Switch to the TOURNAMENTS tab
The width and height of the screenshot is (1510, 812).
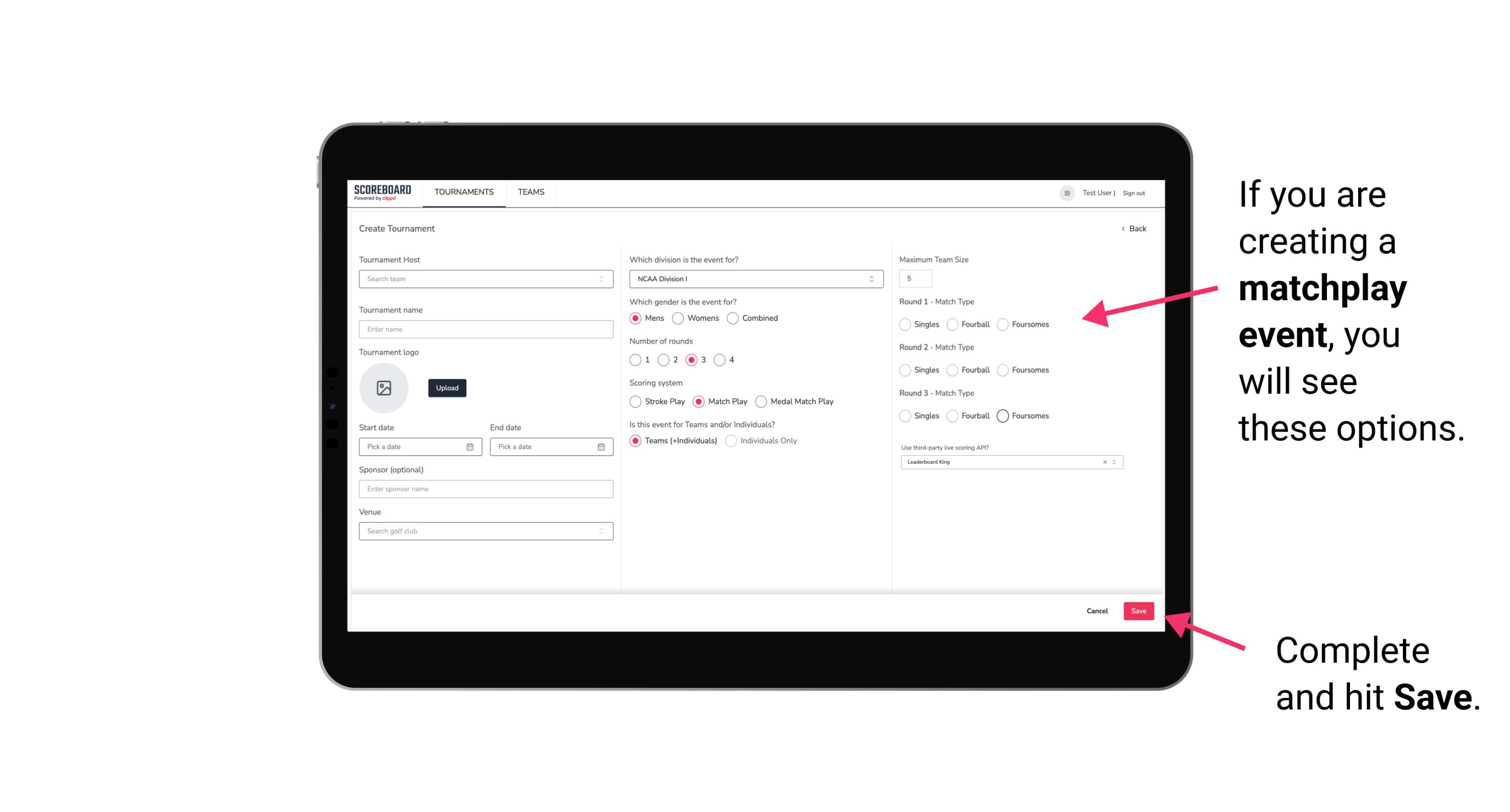(x=463, y=192)
